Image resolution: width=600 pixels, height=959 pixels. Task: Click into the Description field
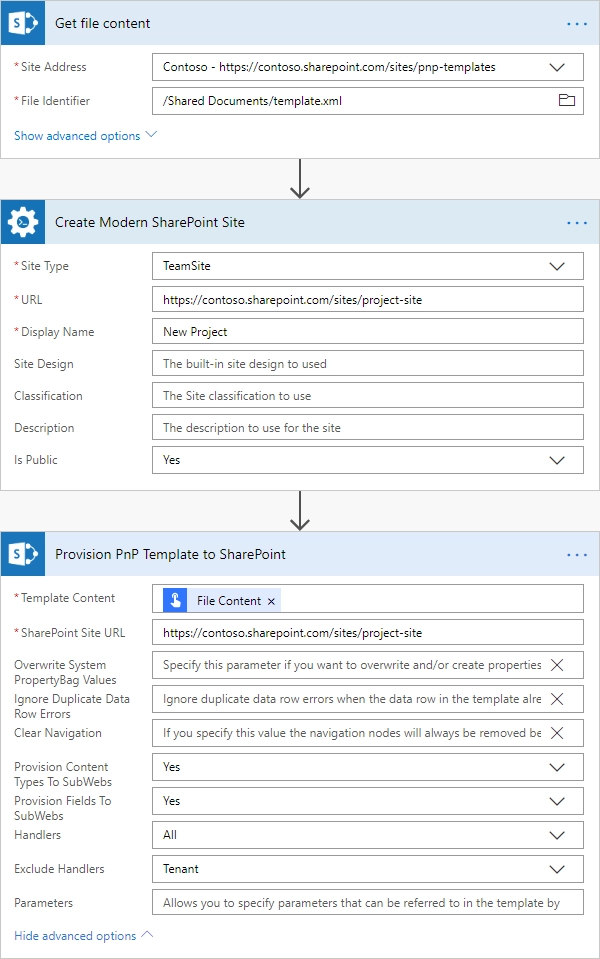368,428
